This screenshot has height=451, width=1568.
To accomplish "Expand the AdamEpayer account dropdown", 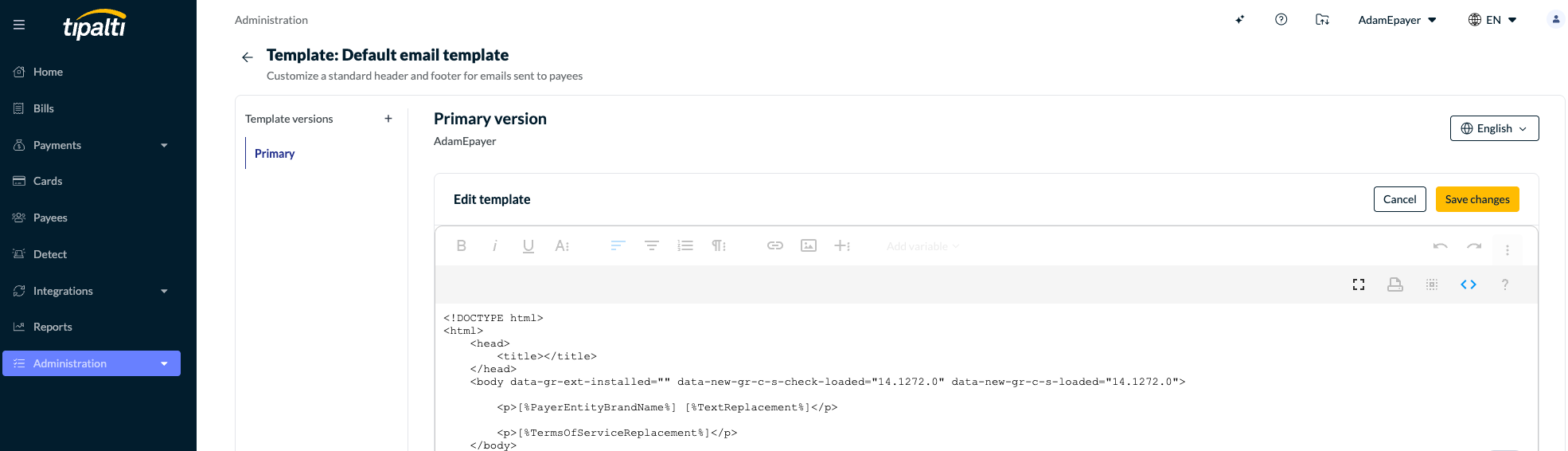I will (1397, 20).
